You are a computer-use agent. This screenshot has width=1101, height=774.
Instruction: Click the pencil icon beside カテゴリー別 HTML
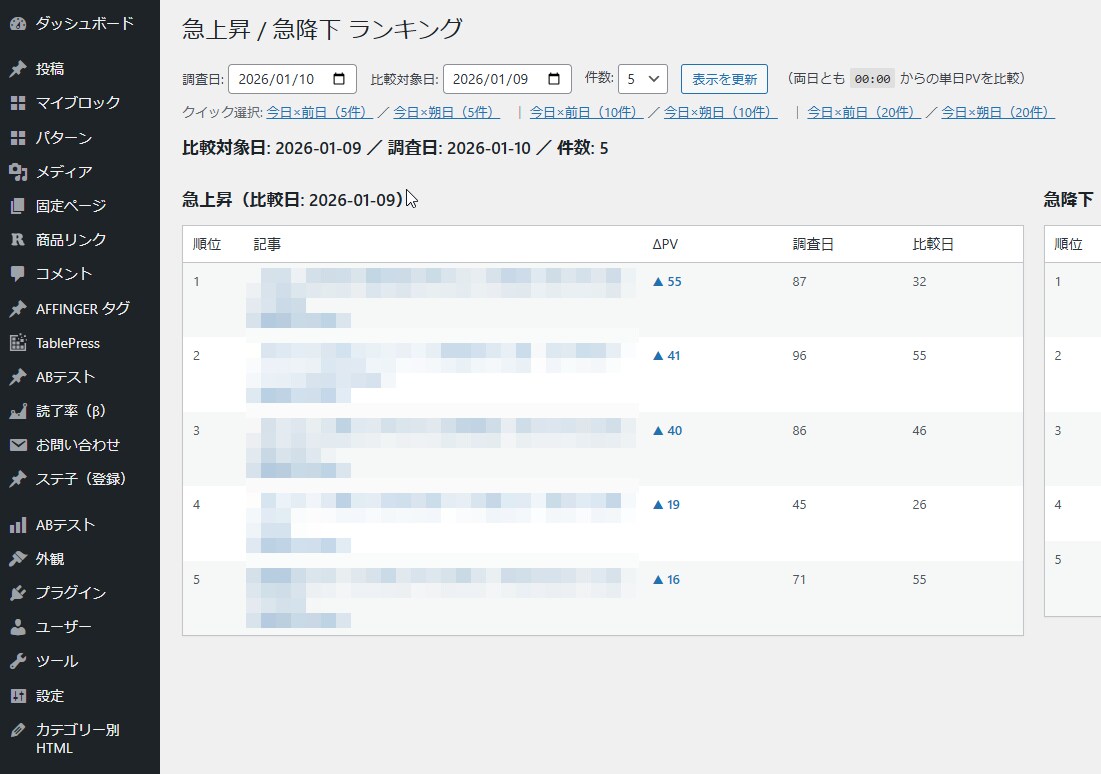pyautogui.click(x=18, y=730)
